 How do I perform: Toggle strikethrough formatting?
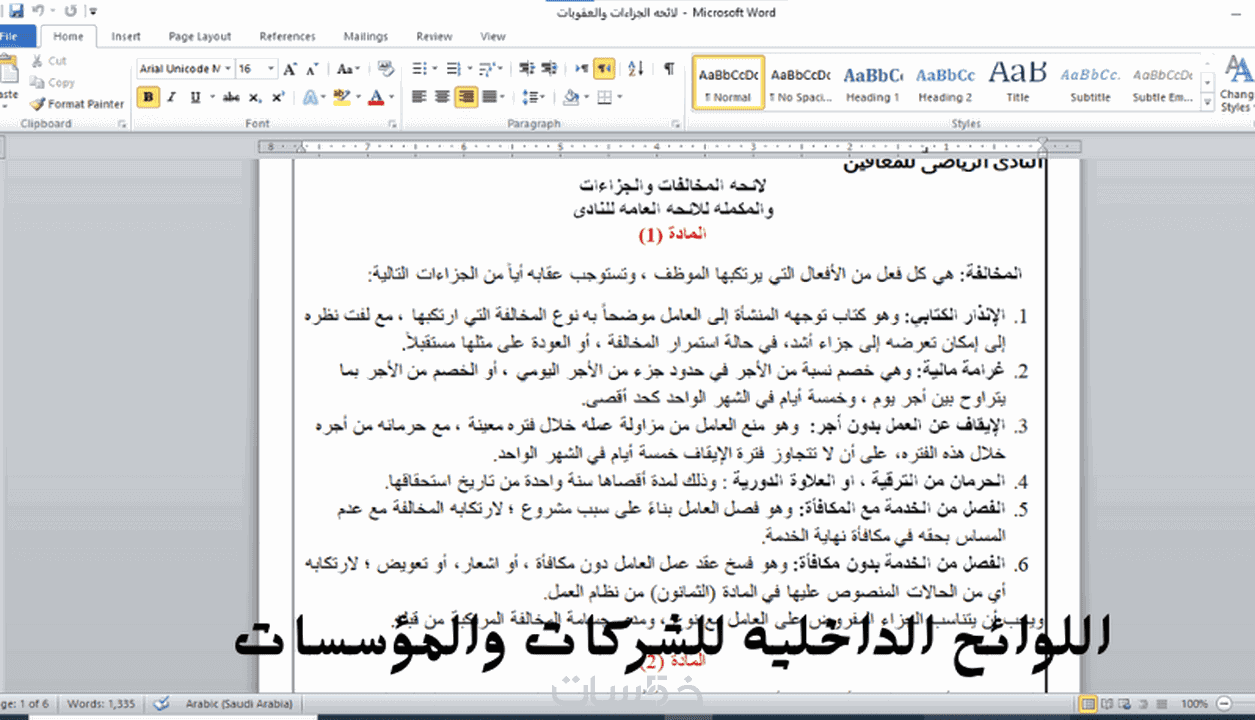click(231, 97)
